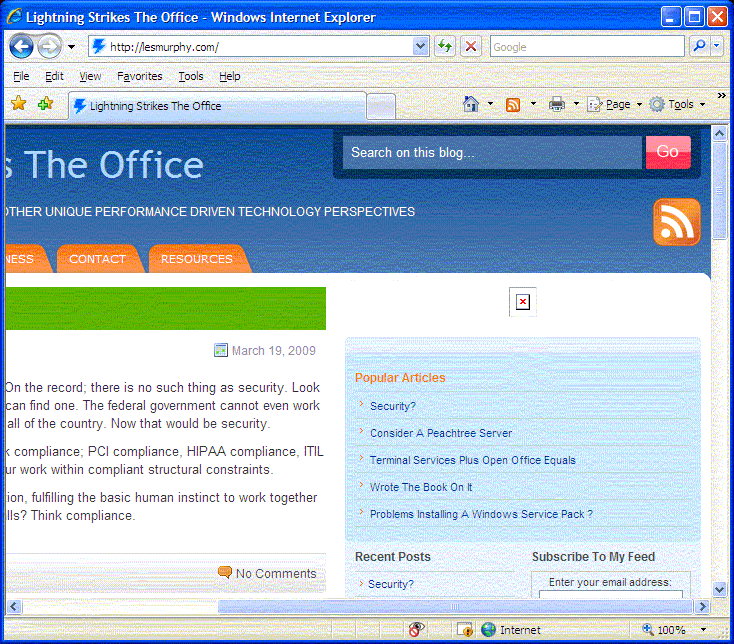Click the privacy report eye icon in status bar

click(x=416, y=629)
